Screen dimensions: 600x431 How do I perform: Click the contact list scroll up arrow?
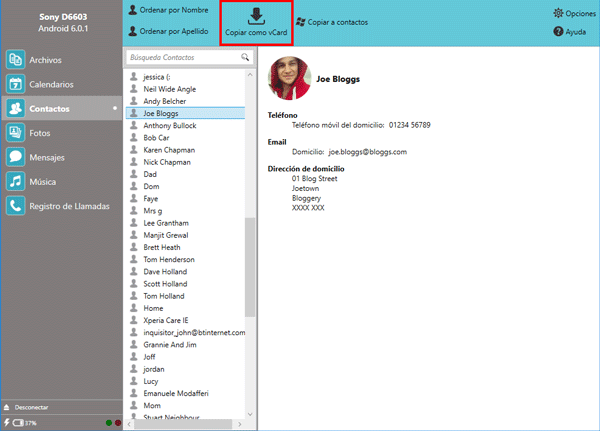pos(250,75)
